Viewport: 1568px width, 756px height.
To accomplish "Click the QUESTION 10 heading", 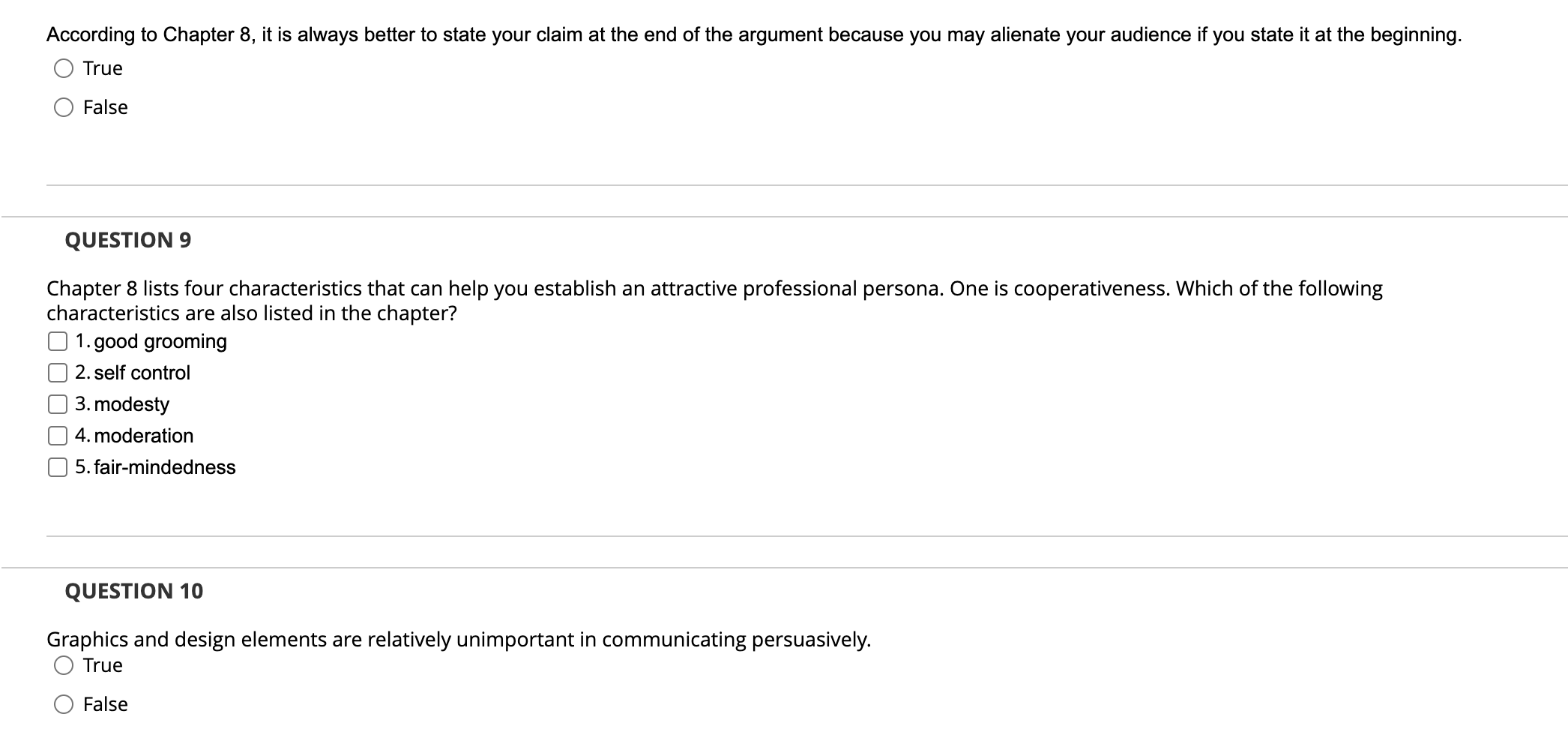I will pos(134,591).
